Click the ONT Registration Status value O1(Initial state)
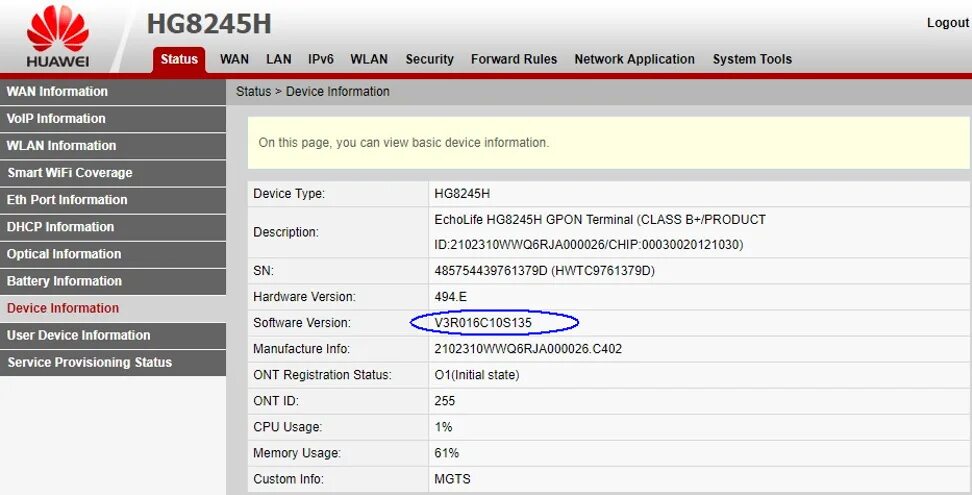 477,375
